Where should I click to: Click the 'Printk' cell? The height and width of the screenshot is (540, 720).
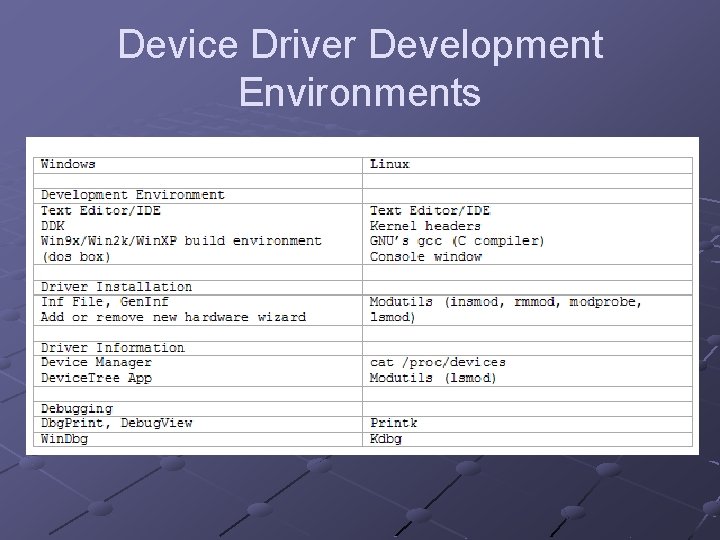click(x=528, y=424)
